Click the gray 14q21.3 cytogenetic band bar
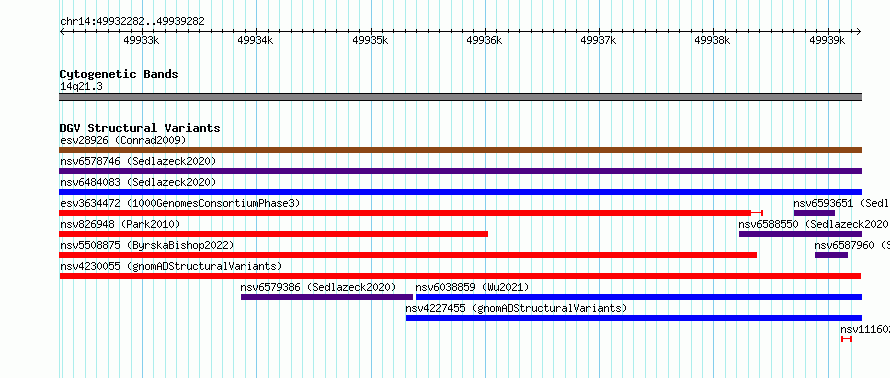The width and height of the screenshot is (890, 378). (460, 97)
